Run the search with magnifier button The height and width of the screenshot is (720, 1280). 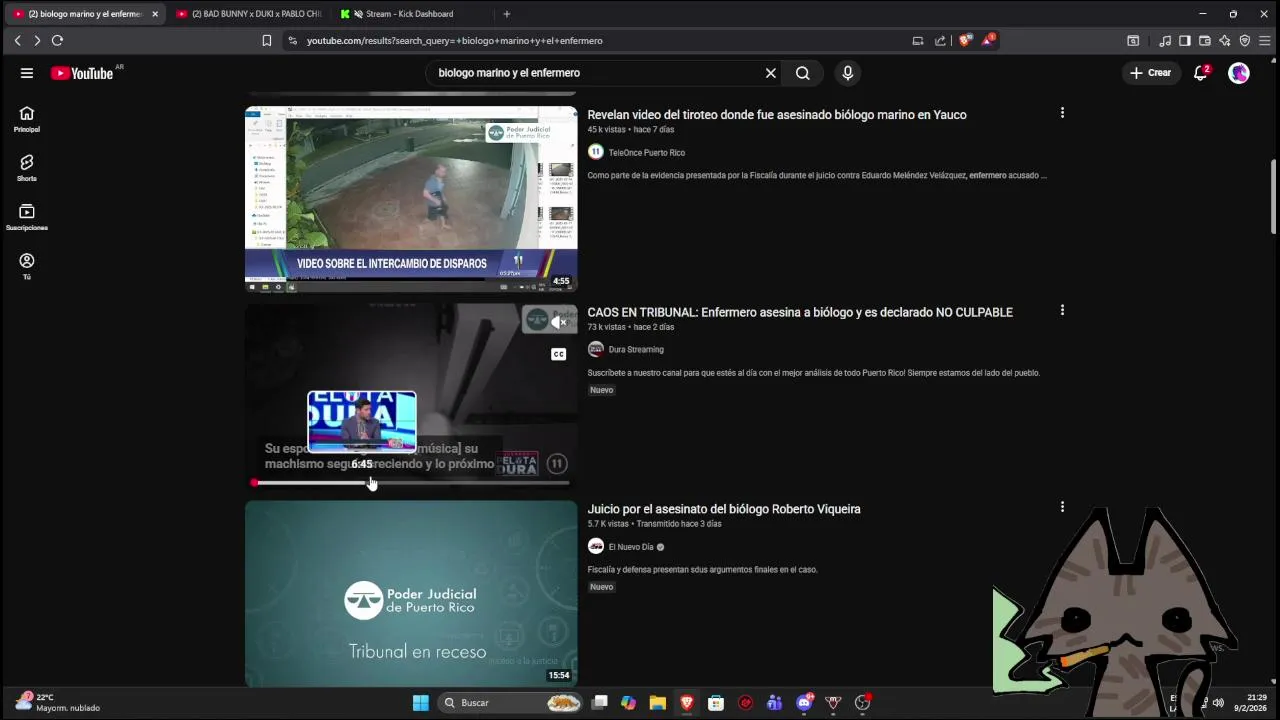click(802, 73)
